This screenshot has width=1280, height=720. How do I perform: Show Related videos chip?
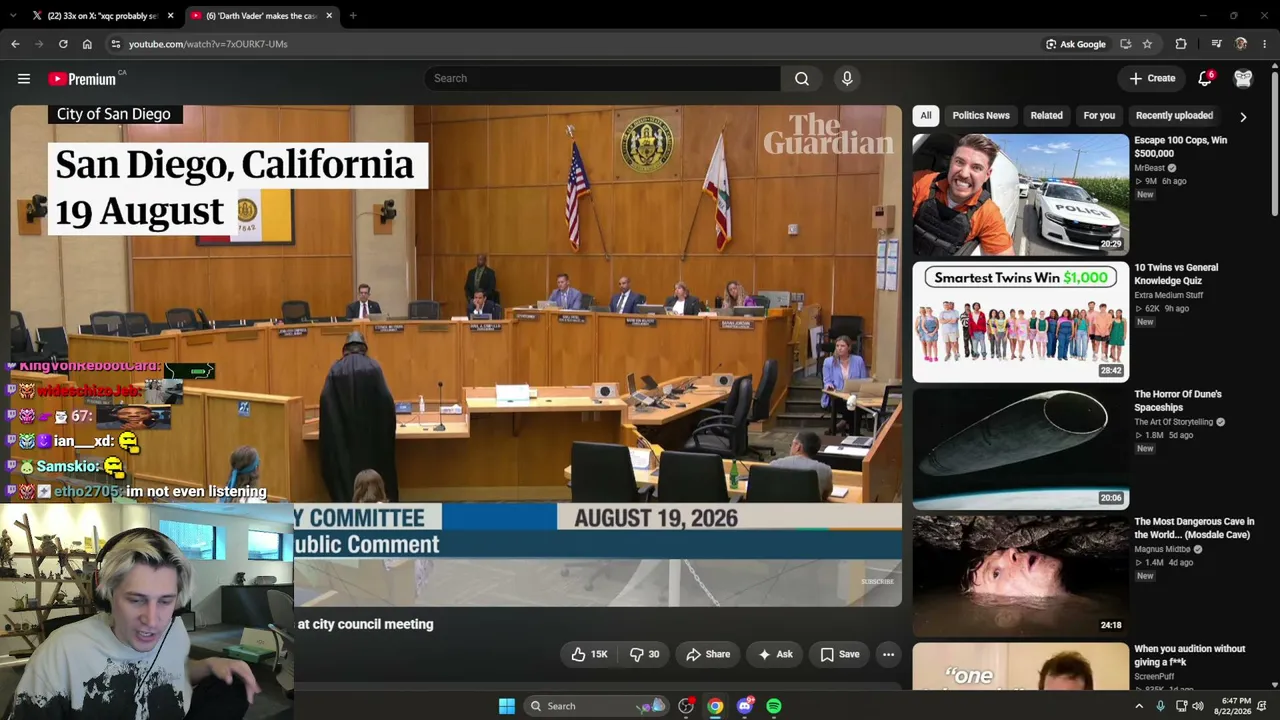(1047, 115)
